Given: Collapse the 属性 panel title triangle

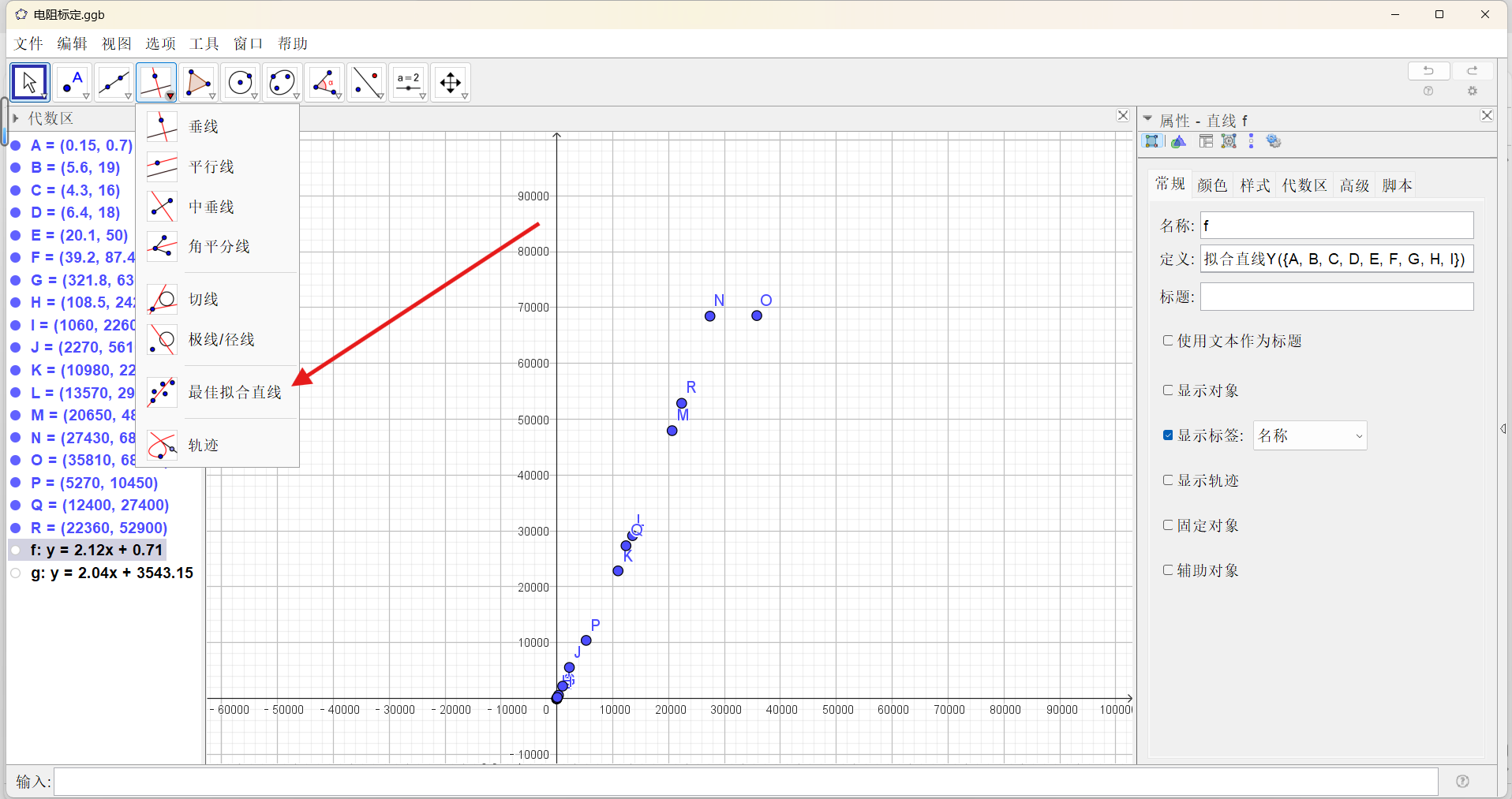Looking at the screenshot, I should (1148, 118).
